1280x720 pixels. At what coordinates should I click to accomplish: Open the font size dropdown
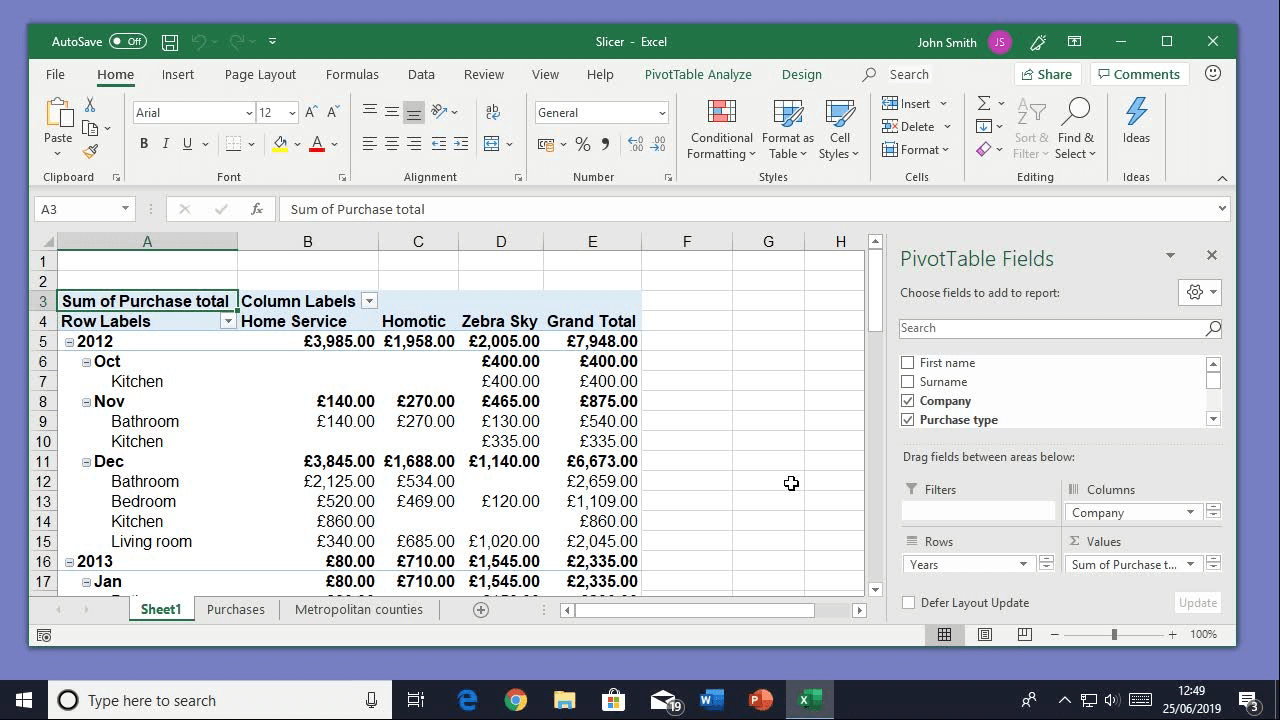pyautogui.click(x=291, y=111)
